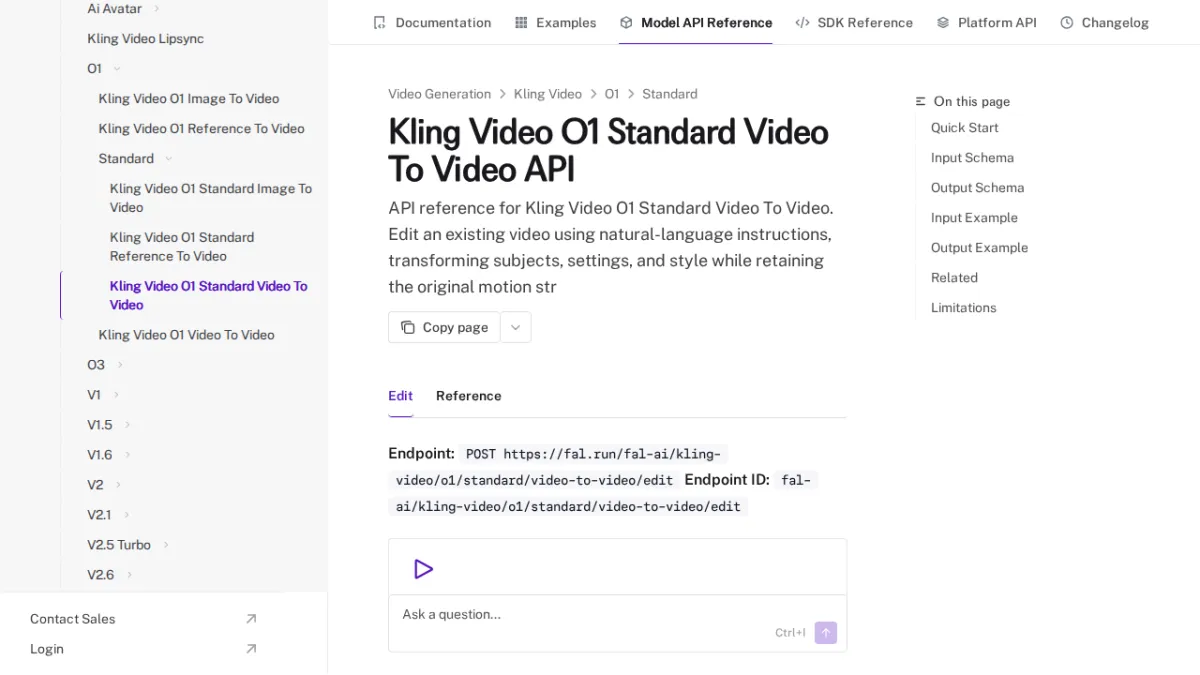The width and height of the screenshot is (1200, 675).
Task: Open Ai Avatar in sidebar
Action: (x=114, y=9)
